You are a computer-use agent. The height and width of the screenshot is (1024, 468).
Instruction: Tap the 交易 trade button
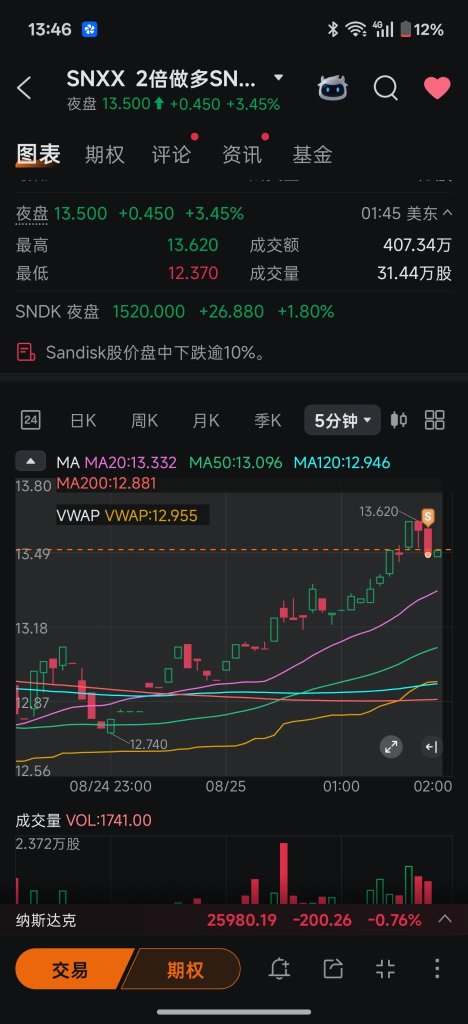pos(72,970)
